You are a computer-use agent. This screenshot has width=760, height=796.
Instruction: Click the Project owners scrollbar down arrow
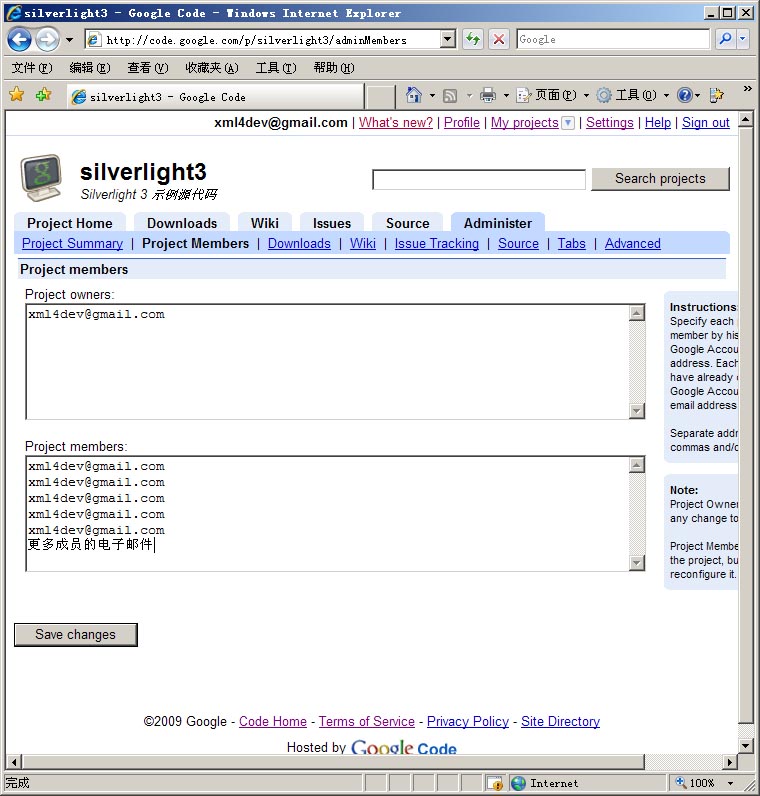(637, 411)
